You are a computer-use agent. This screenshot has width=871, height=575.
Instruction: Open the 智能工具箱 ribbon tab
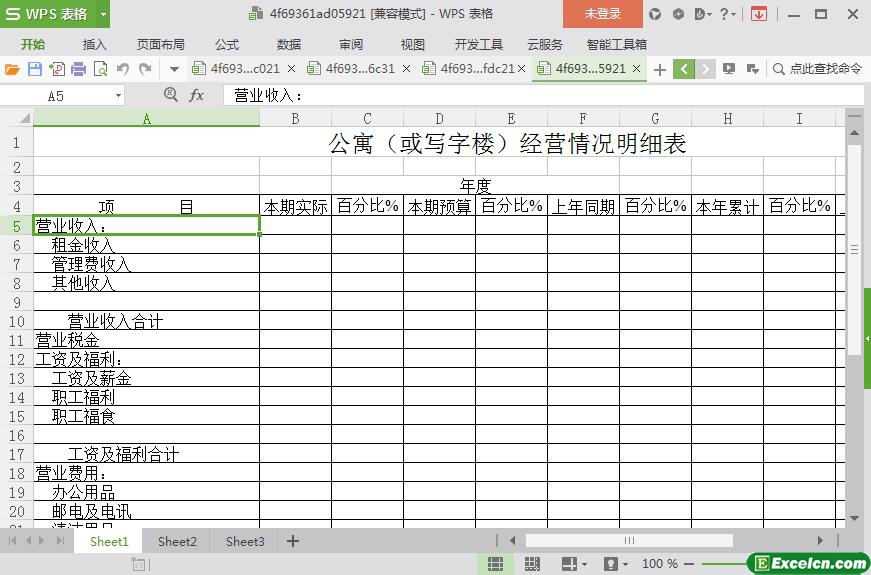617,44
